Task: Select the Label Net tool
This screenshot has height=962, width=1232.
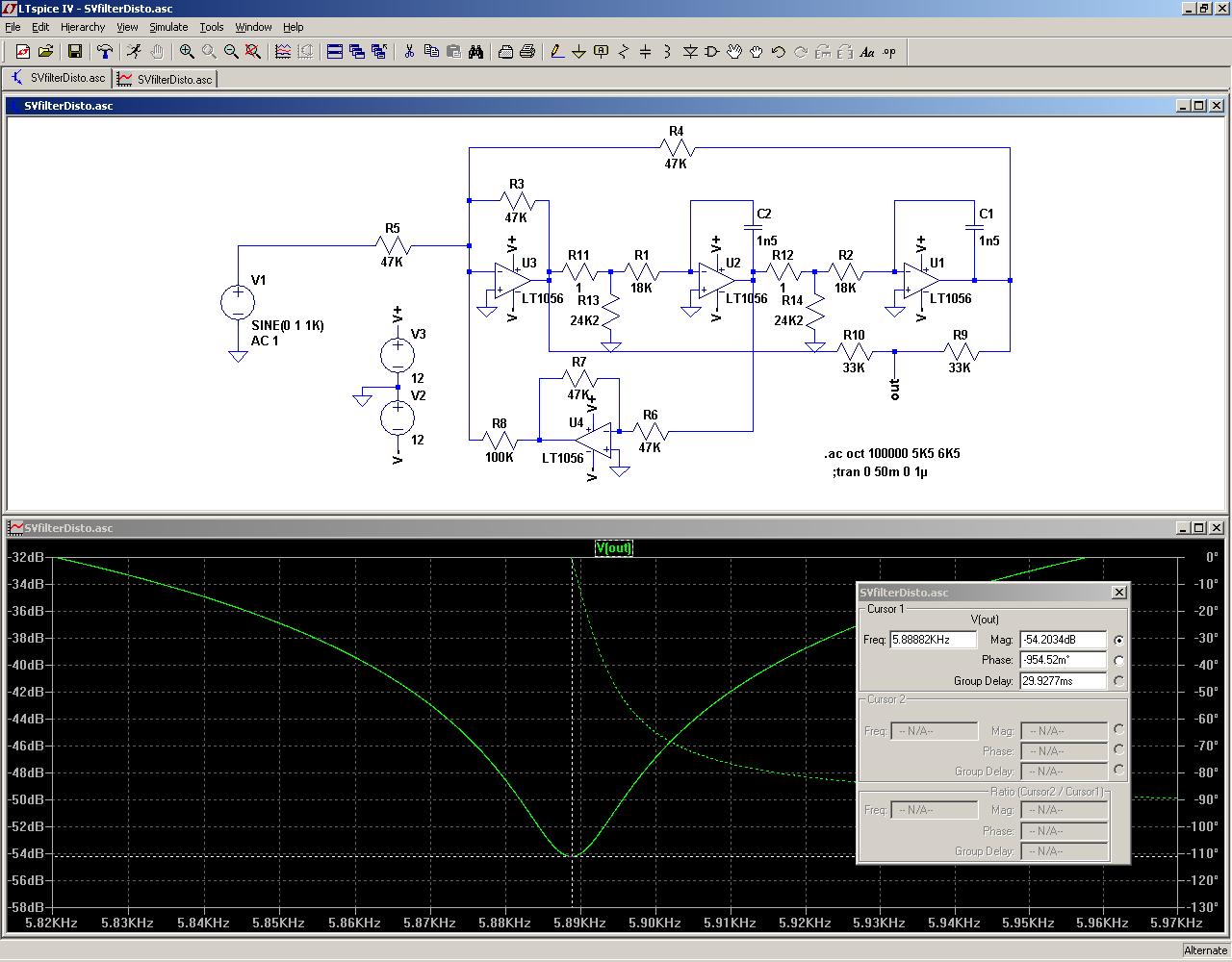Action: click(602, 52)
